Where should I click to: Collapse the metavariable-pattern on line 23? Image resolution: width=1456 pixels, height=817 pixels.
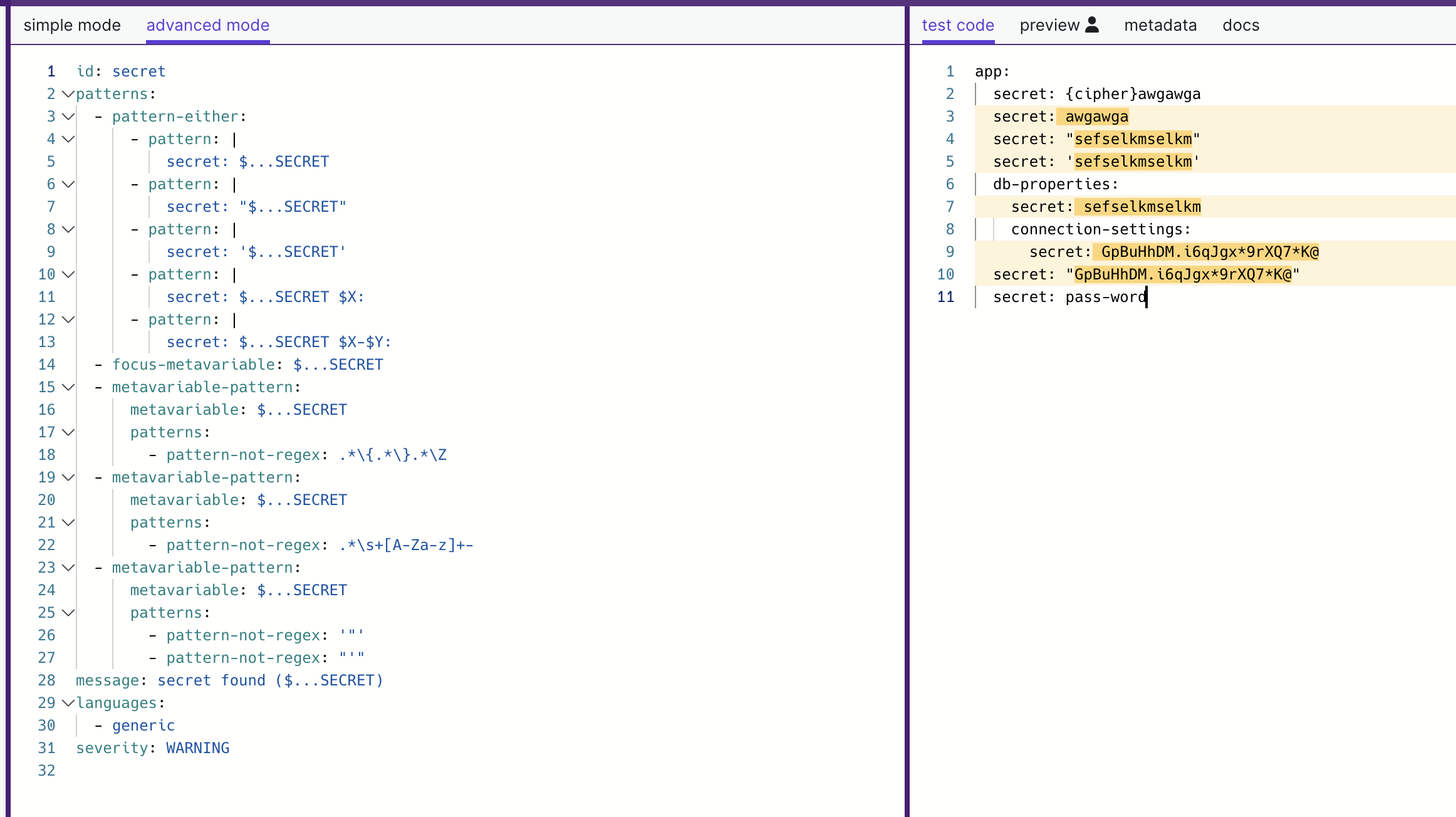[68, 567]
